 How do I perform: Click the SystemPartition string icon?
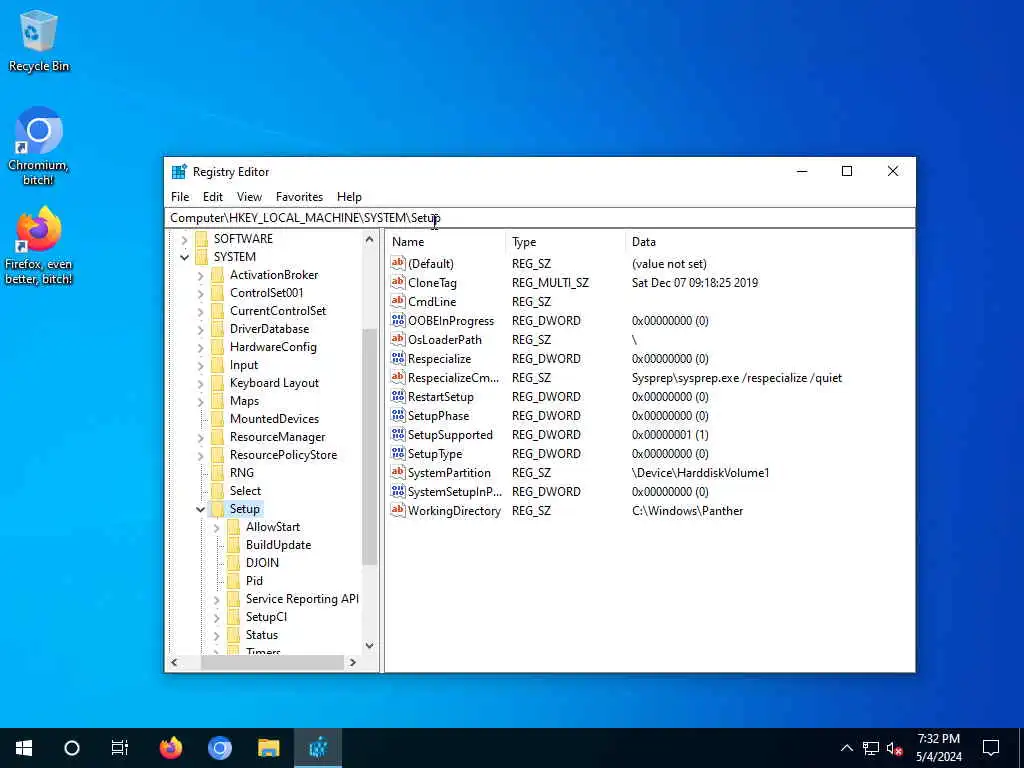(x=398, y=472)
